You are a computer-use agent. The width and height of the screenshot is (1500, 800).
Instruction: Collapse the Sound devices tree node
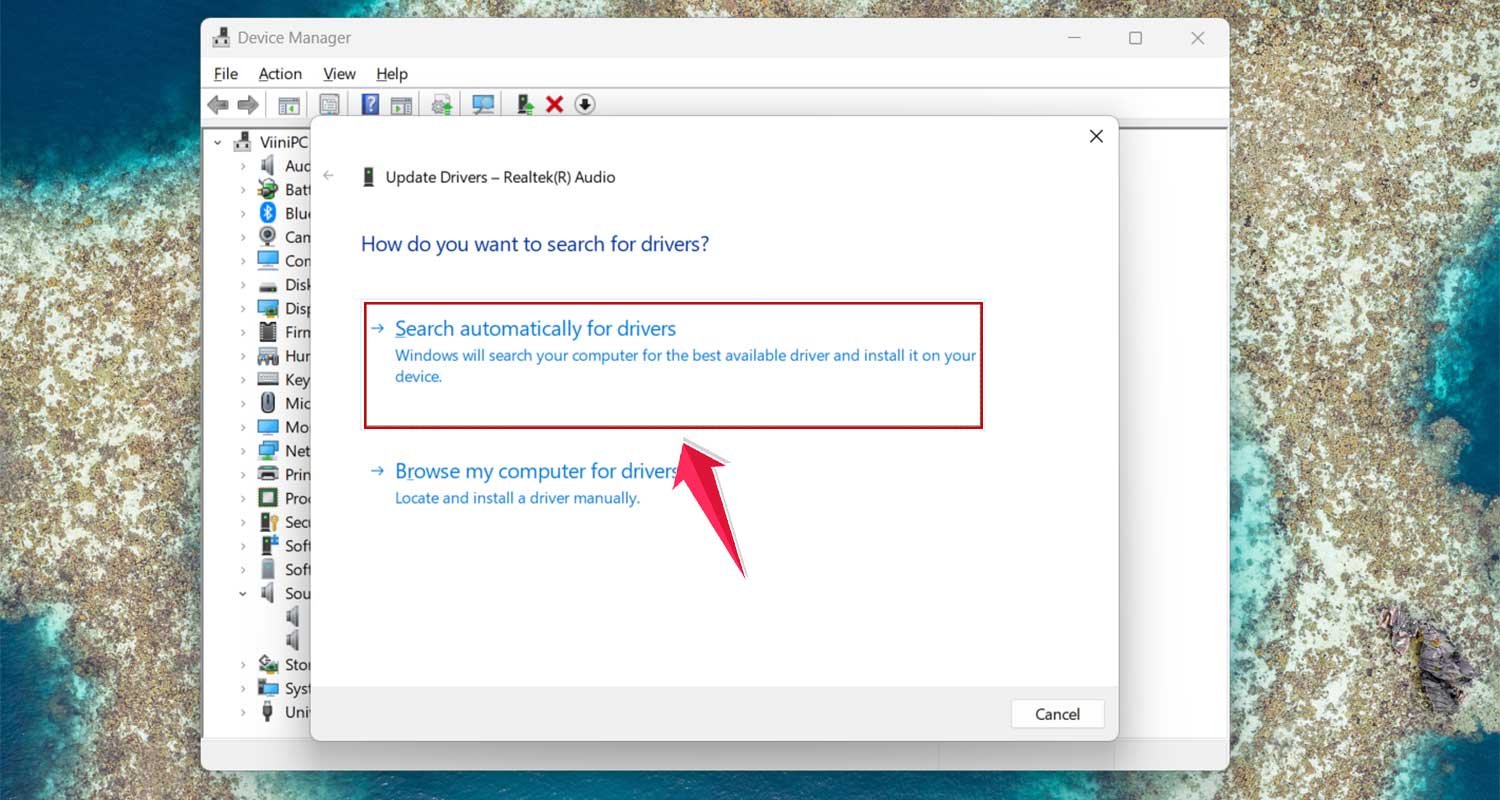pyautogui.click(x=242, y=592)
